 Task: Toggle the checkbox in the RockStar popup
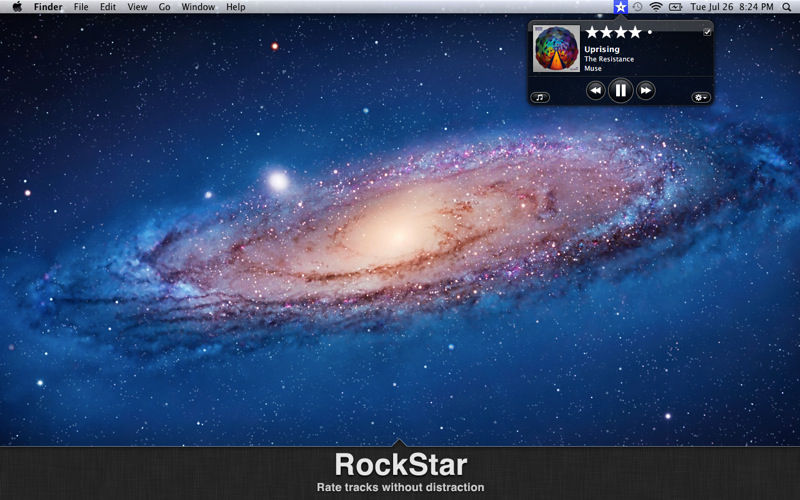click(x=708, y=32)
